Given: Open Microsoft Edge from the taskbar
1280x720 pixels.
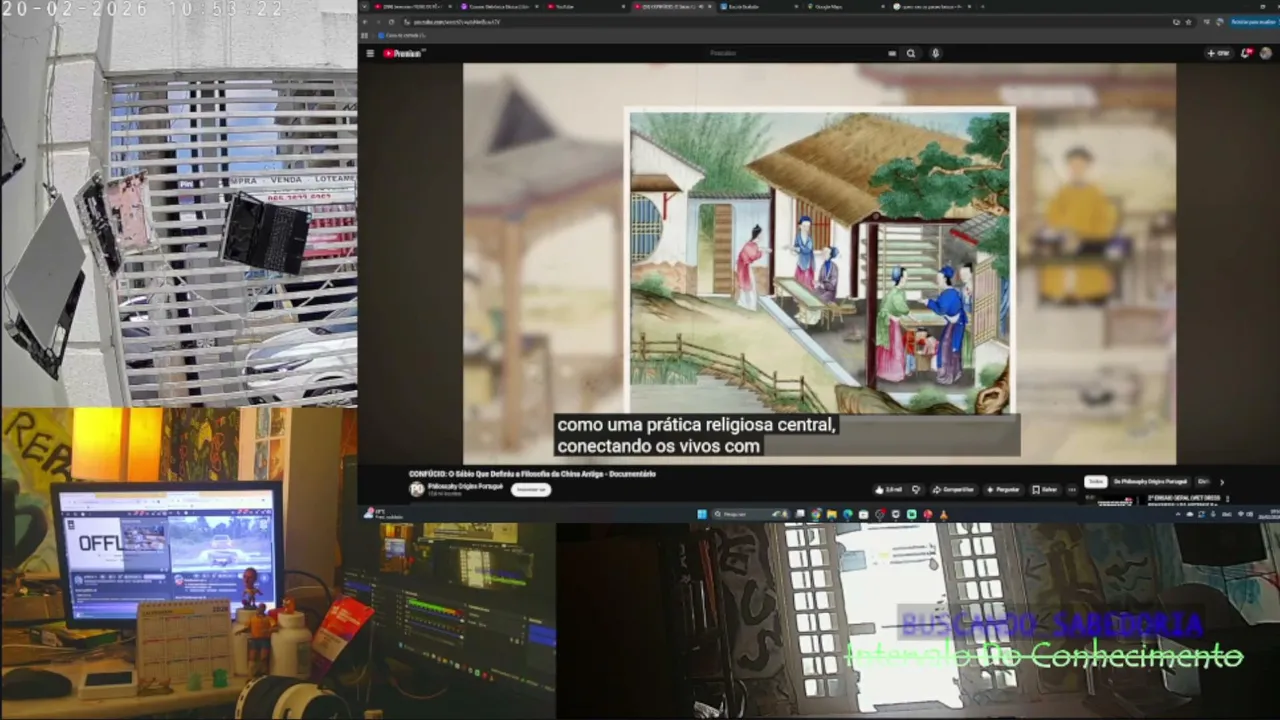Looking at the screenshot, I should click(x=848, y=515).
